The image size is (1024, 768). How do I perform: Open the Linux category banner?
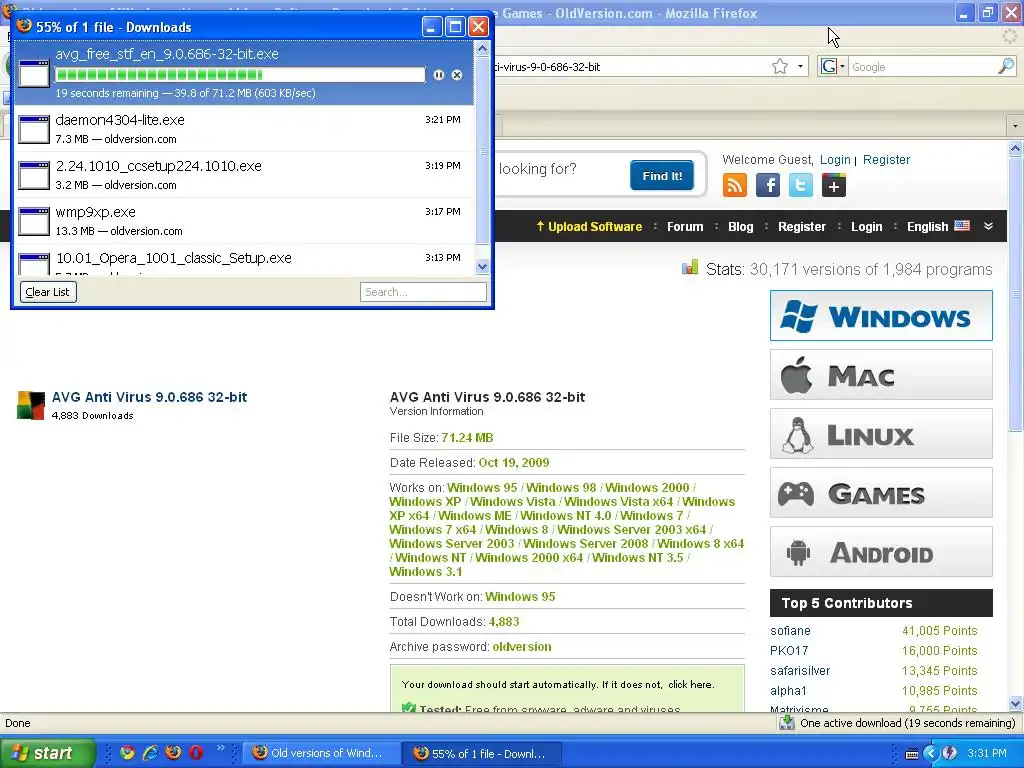881,434
